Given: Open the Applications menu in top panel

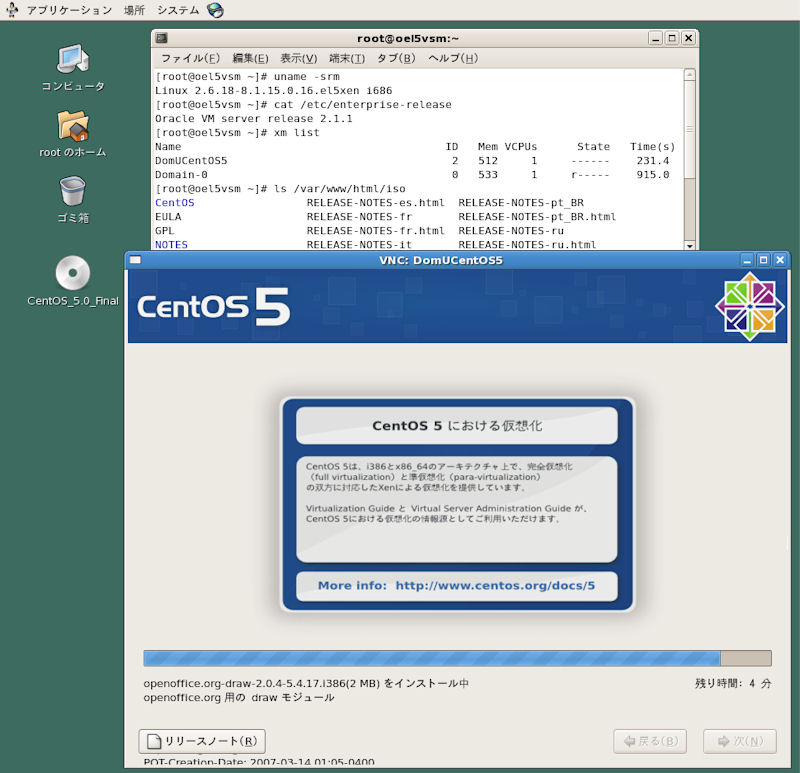Looking at the screenshot, I should click(x=69, y=10).
